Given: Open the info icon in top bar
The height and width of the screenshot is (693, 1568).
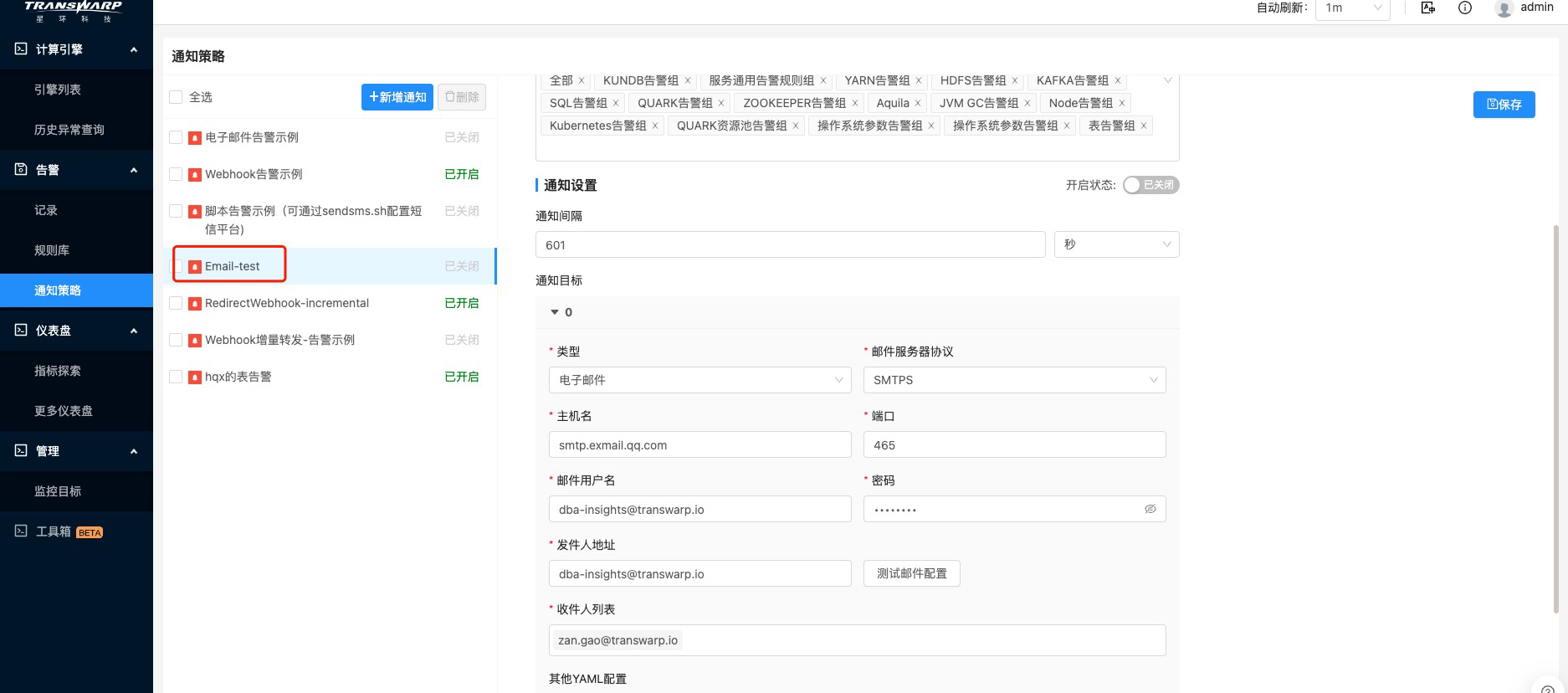Looking at the screenshot, I should coord(1465,8).
